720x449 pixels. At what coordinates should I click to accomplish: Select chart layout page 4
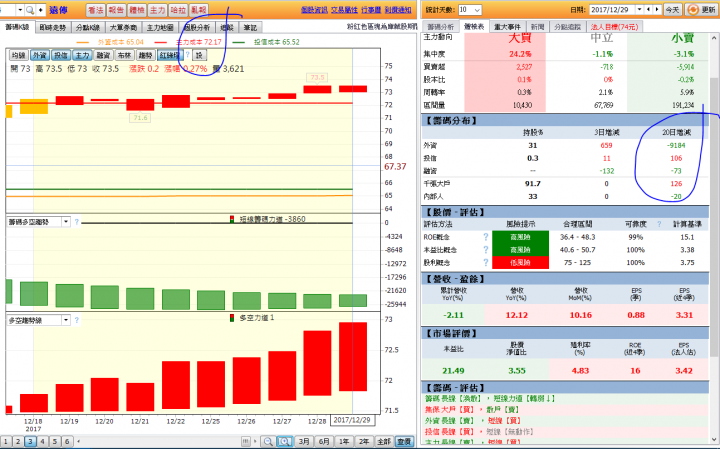coord(43,442)
